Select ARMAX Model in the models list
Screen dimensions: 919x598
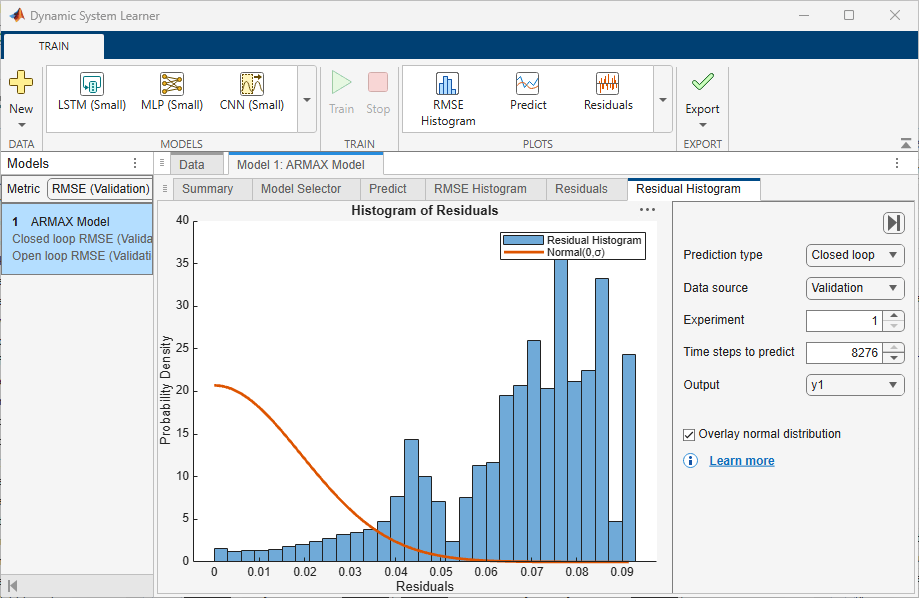pyautogui.click(x=77, y=239)
